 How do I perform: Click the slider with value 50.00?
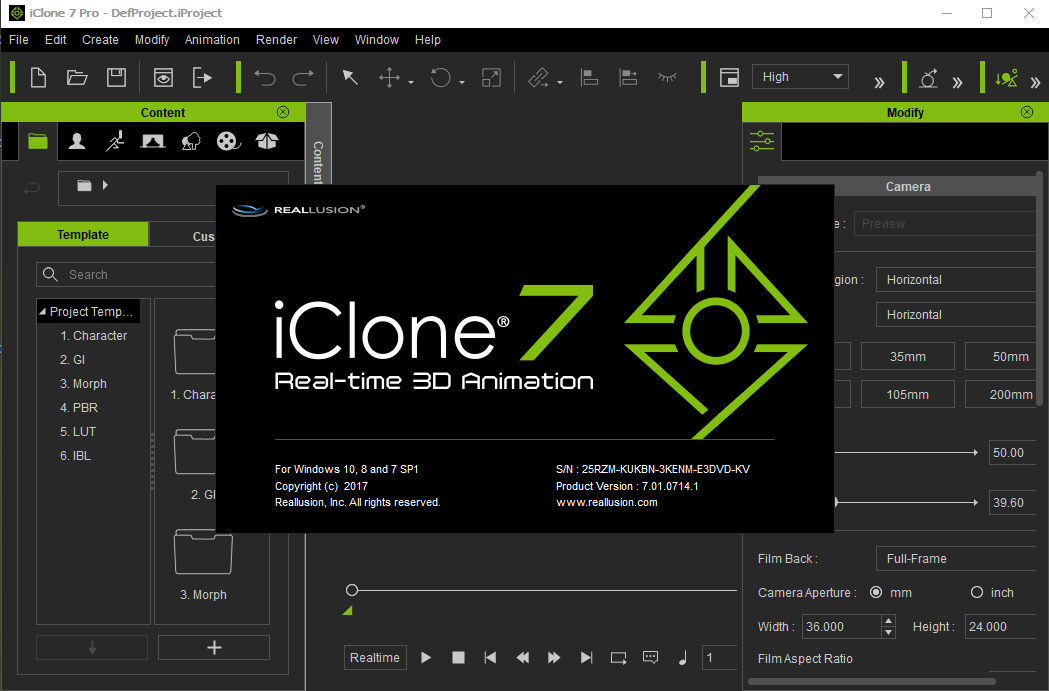pyautogui.click(x=906, y=453)
